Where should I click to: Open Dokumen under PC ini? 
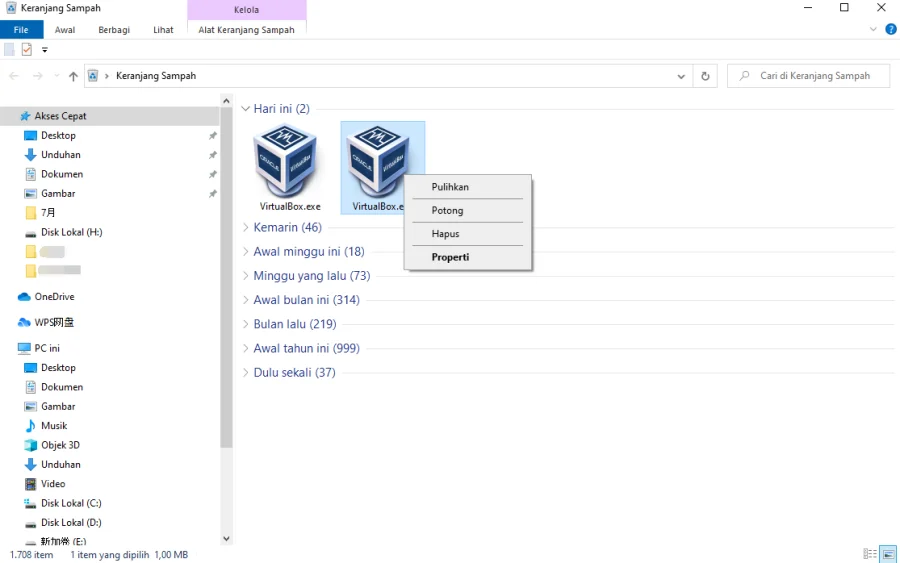[x=61, y=387]
